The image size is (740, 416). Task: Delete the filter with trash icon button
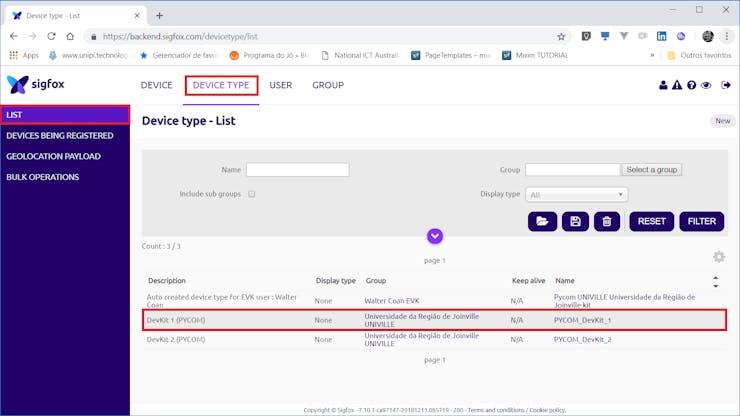[607, 221]
